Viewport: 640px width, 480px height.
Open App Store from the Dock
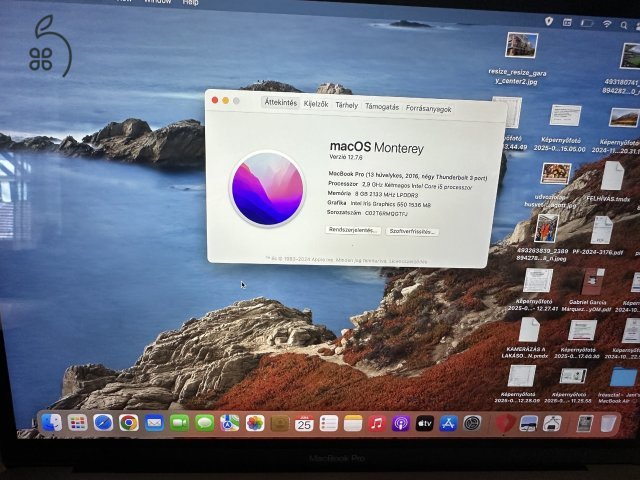pos(448,424)
